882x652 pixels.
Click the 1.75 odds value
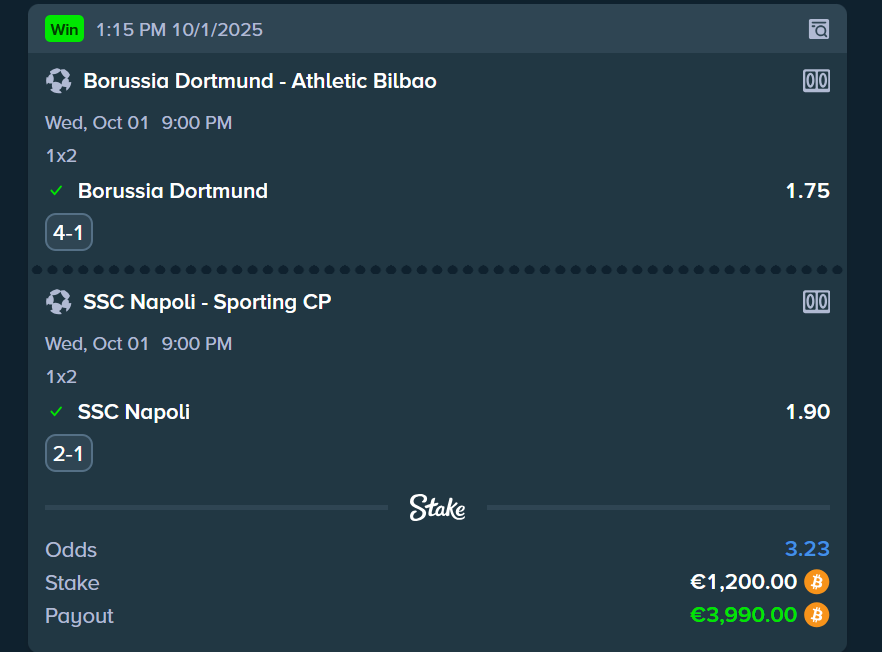807,191
